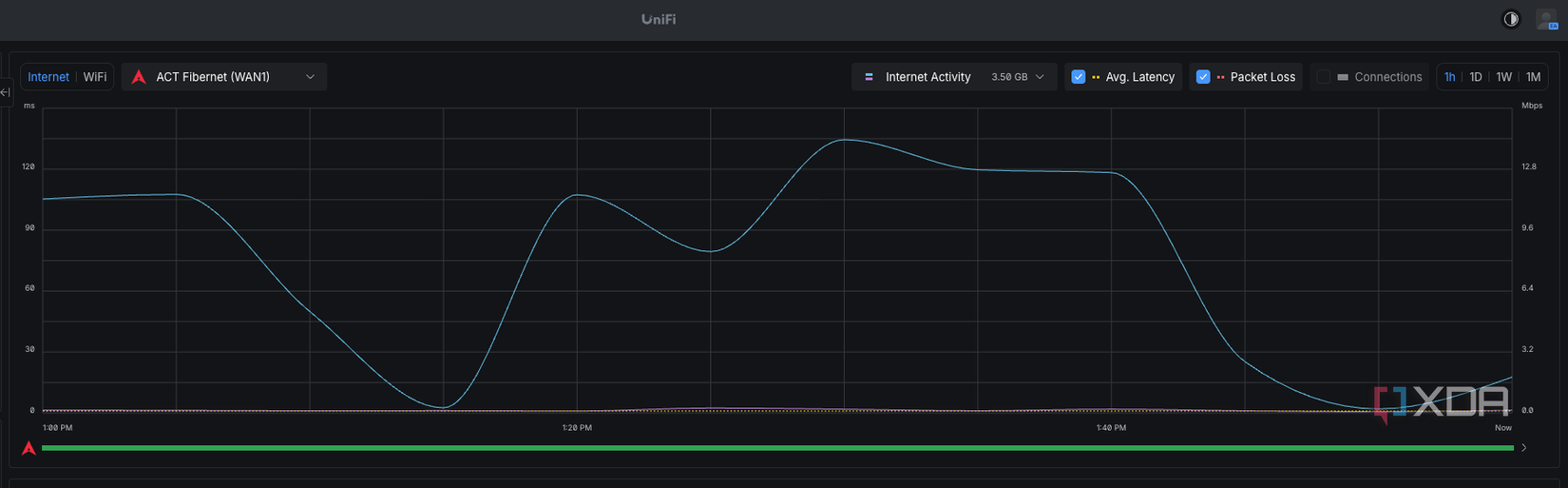Uncheck the Avg. Latency checkbox

coord(1078,77)
